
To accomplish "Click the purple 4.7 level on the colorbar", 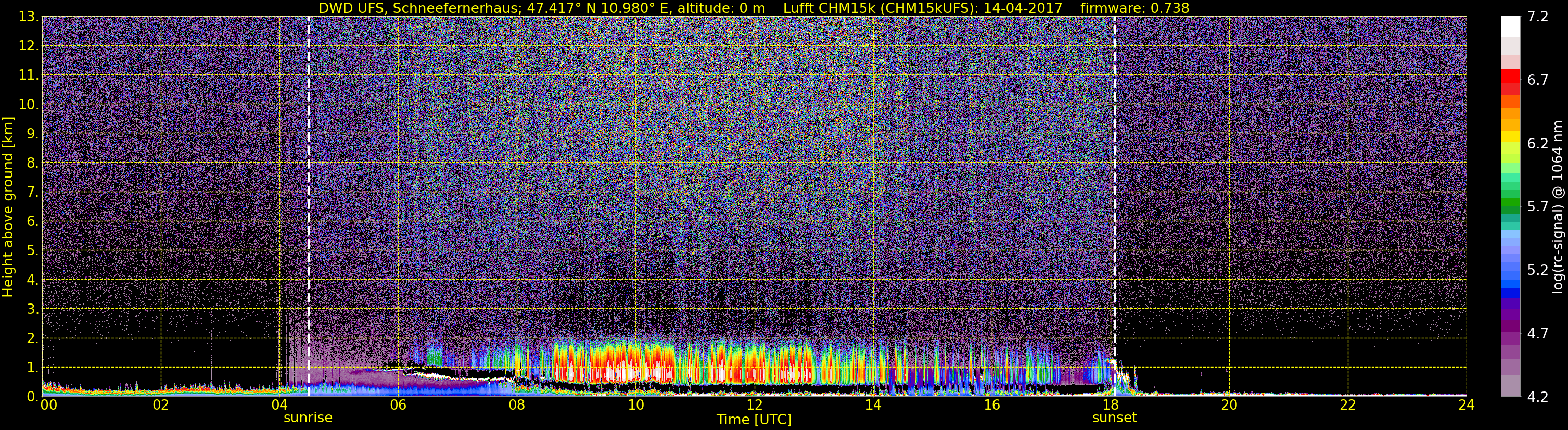I will point(1510,334).
